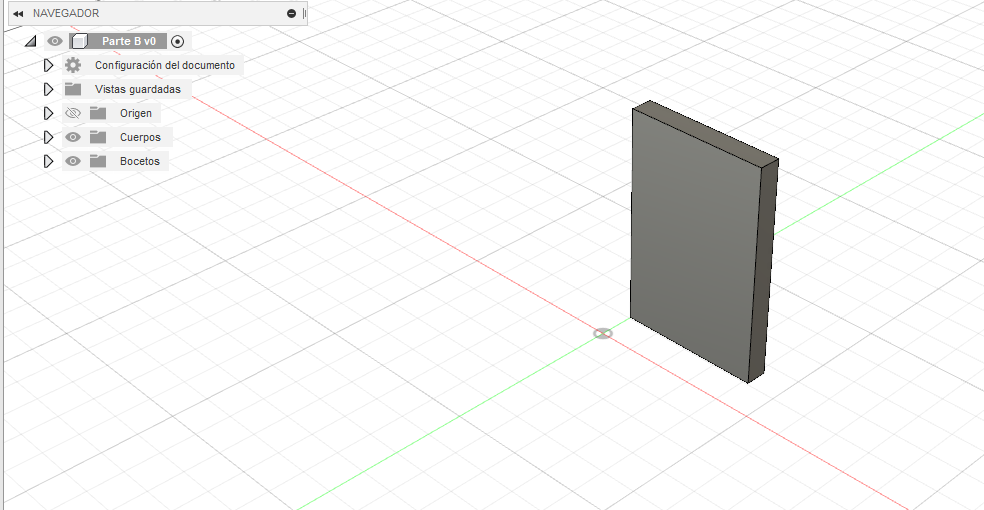This screenshot has height=510, width=984.
Task: Collapse the Navegador panel with double arrows
Action: (18, 13)
